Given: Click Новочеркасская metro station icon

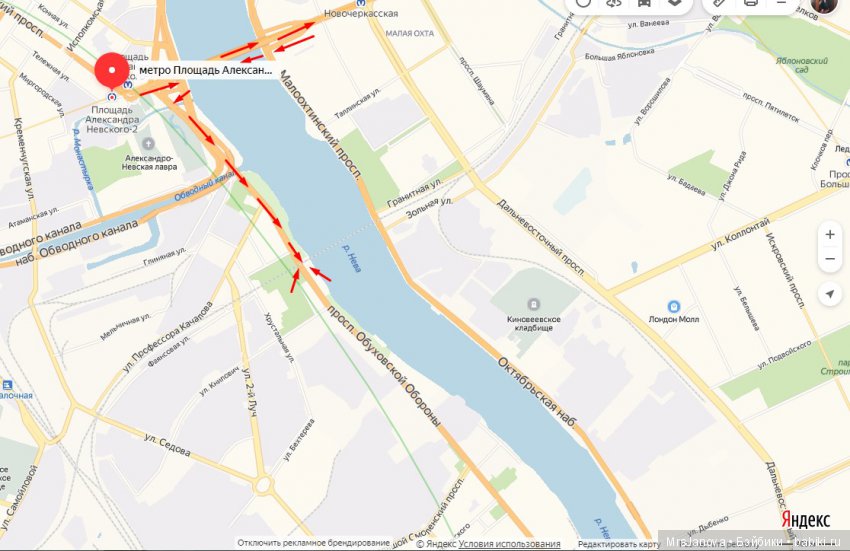Looking at the screenshot, I should click(x=361, y=3).
